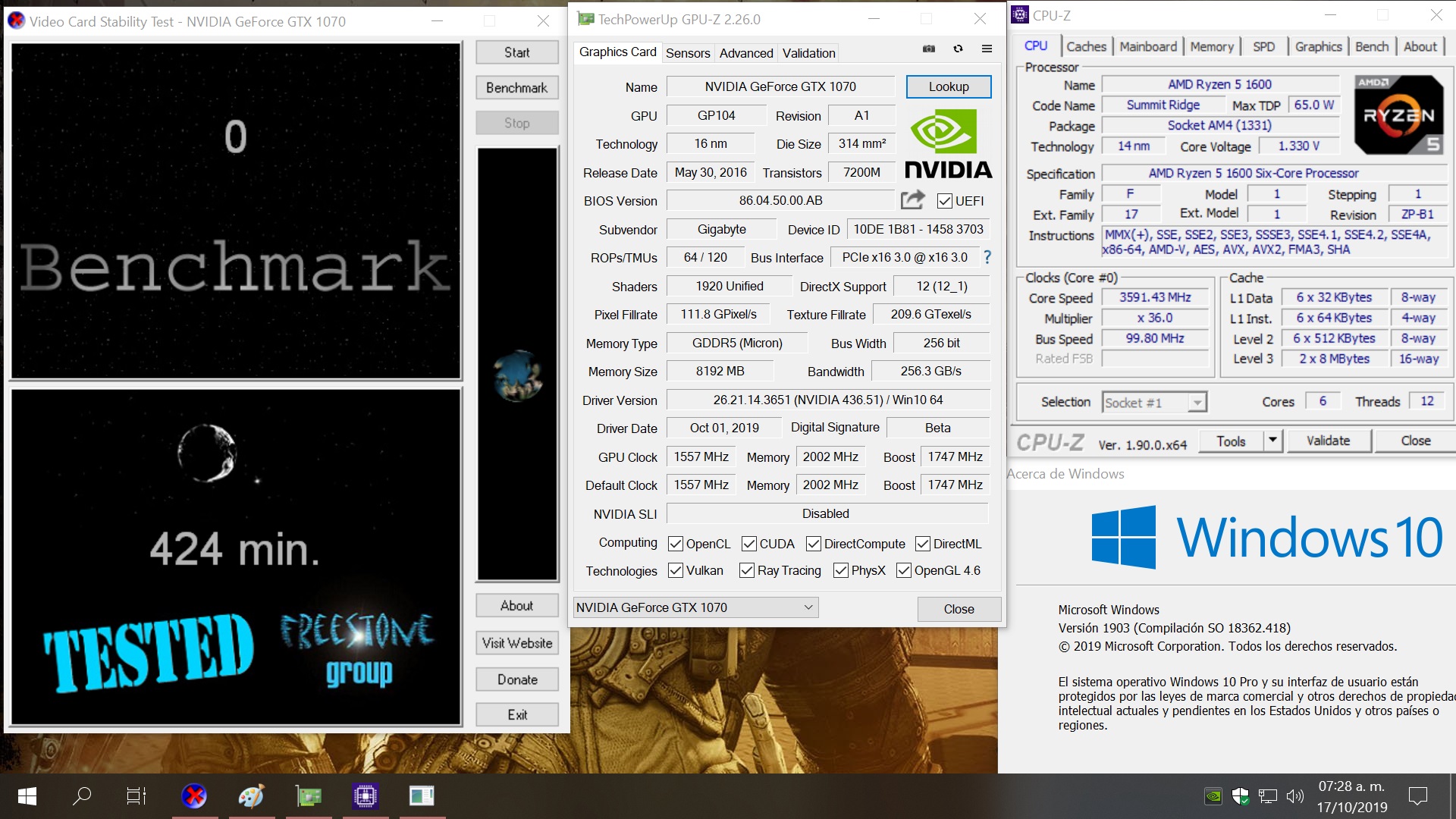Viewport: 1456px width, 819px height.
Task: Open the CPU-Z taskbar icon
Action: (x=365, y=796)
